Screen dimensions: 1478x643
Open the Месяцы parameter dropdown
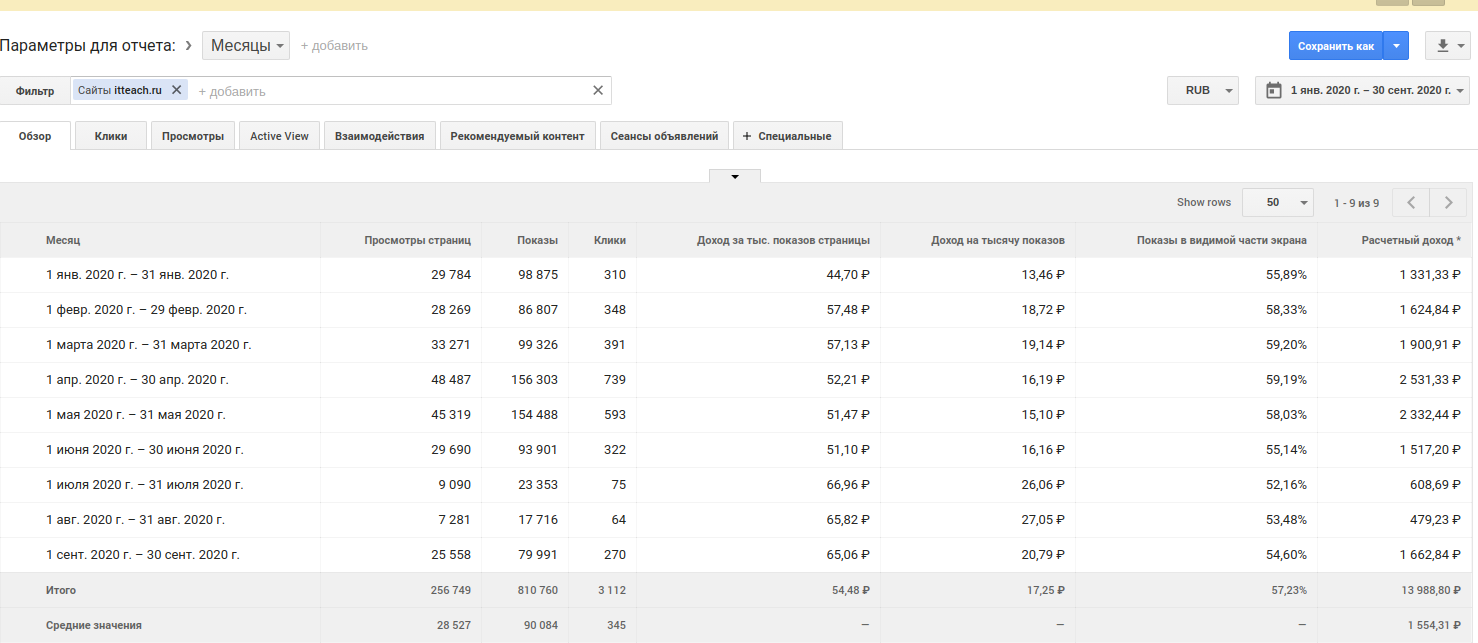point(246,46)
